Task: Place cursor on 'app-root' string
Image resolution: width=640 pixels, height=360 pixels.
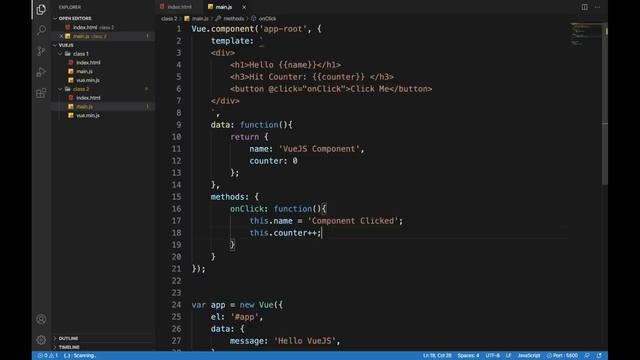Action: [x=283, y=29]
